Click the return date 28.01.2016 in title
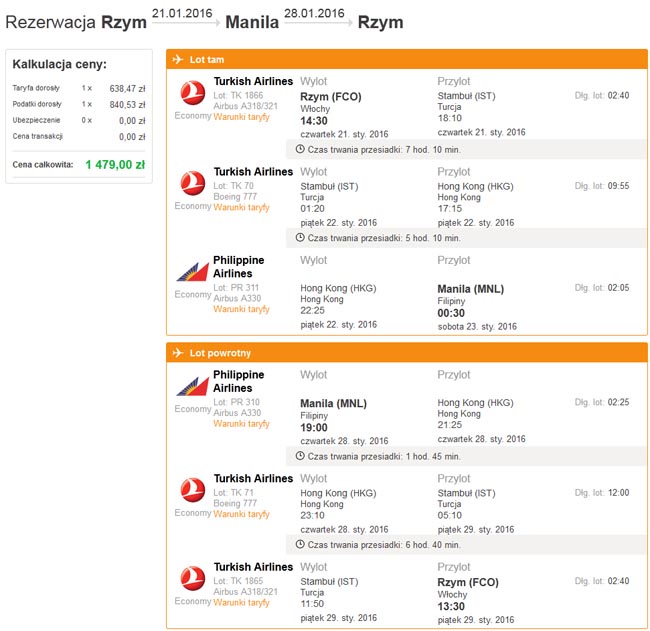 coord(314,13)
